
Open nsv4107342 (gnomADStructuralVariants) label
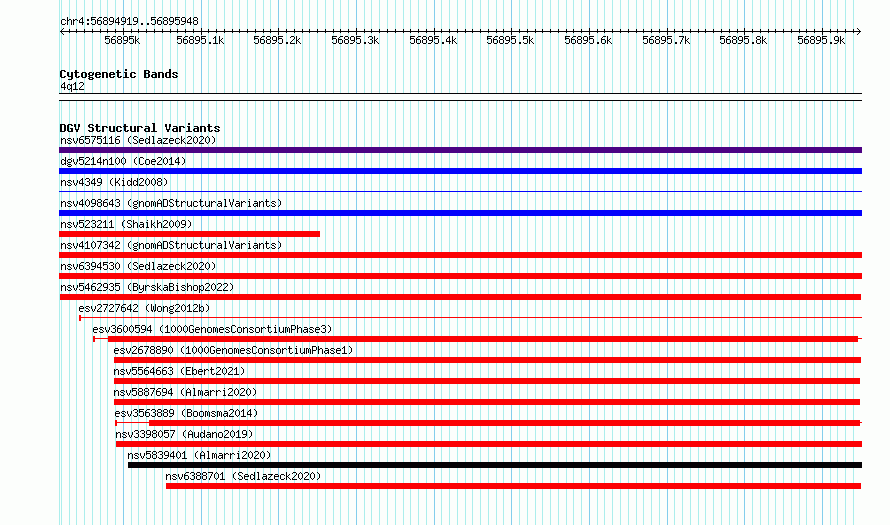pos(171,245)
